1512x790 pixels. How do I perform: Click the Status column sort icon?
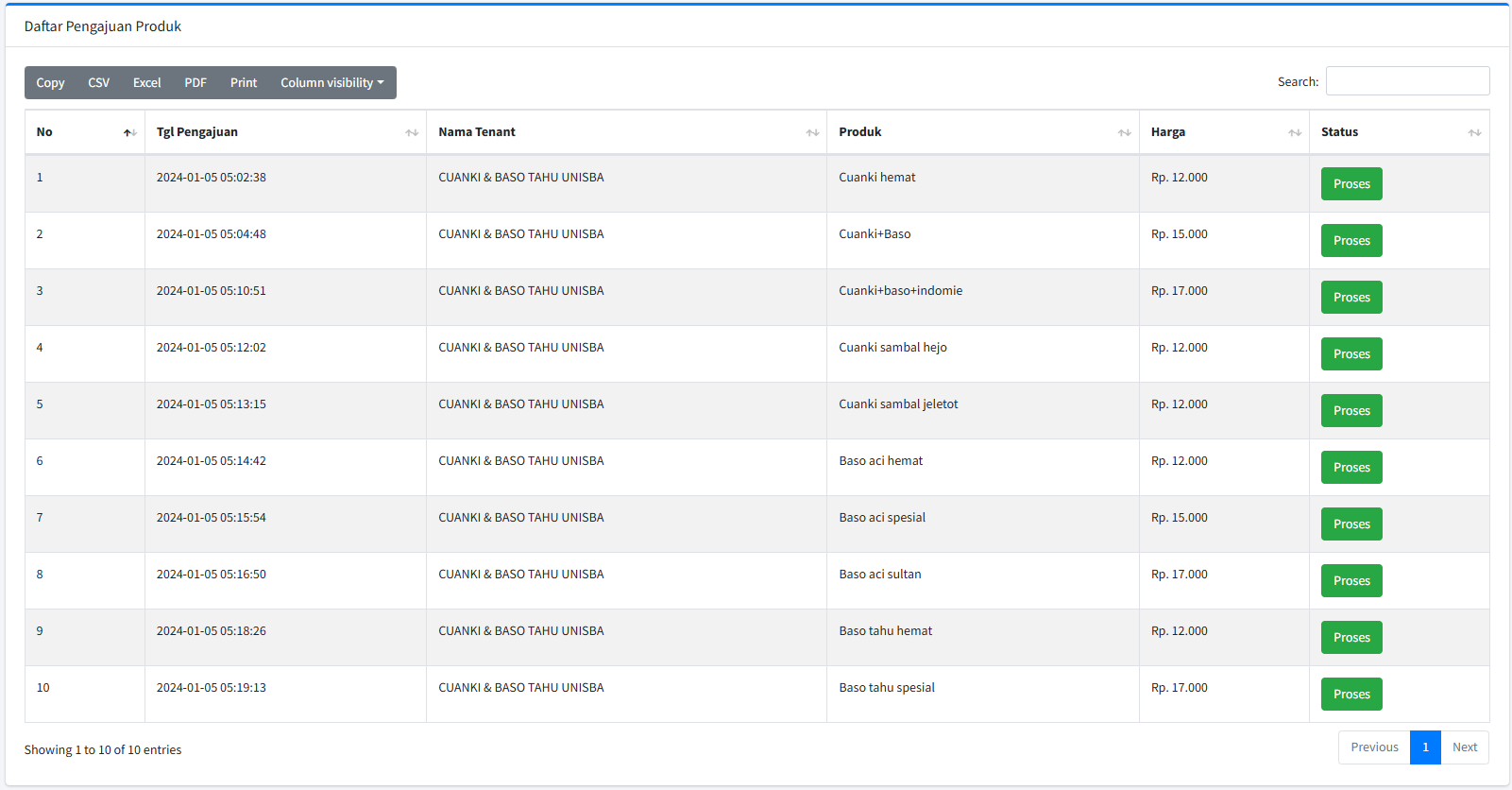click(x=1474, y=133)
